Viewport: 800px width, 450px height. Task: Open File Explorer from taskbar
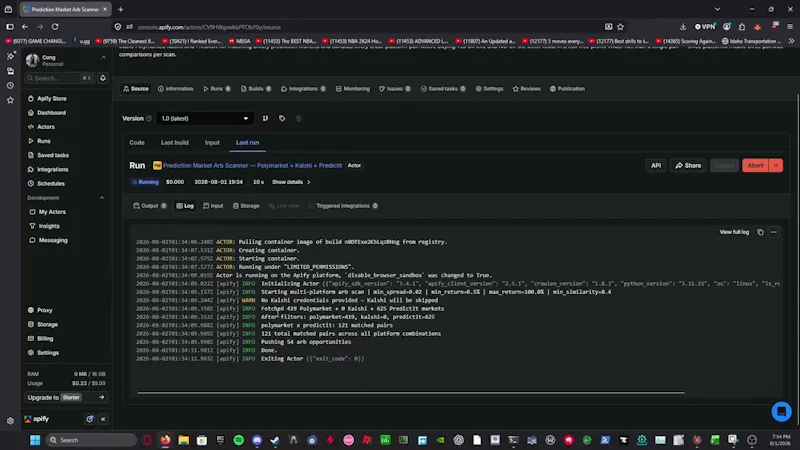(184, 440)
